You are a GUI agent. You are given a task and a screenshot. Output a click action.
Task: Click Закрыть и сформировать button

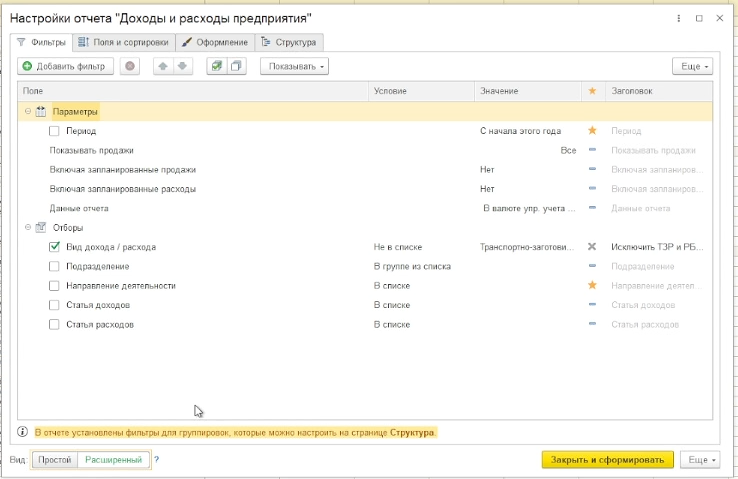[x=608, y=460]
